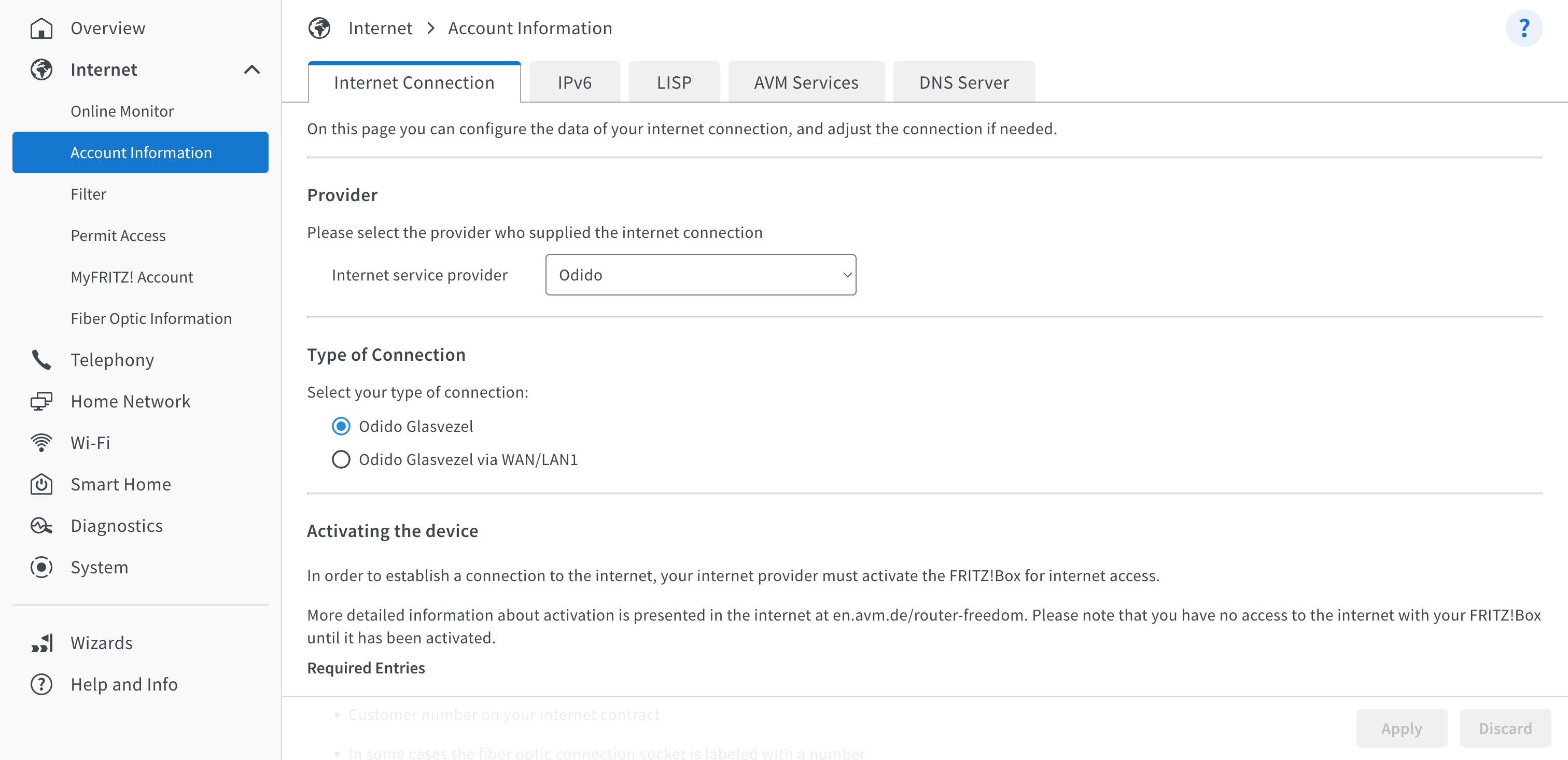Viewport: 1568px width, 760px height.
Task: Click the Discard button
Action: [1505, 728]
